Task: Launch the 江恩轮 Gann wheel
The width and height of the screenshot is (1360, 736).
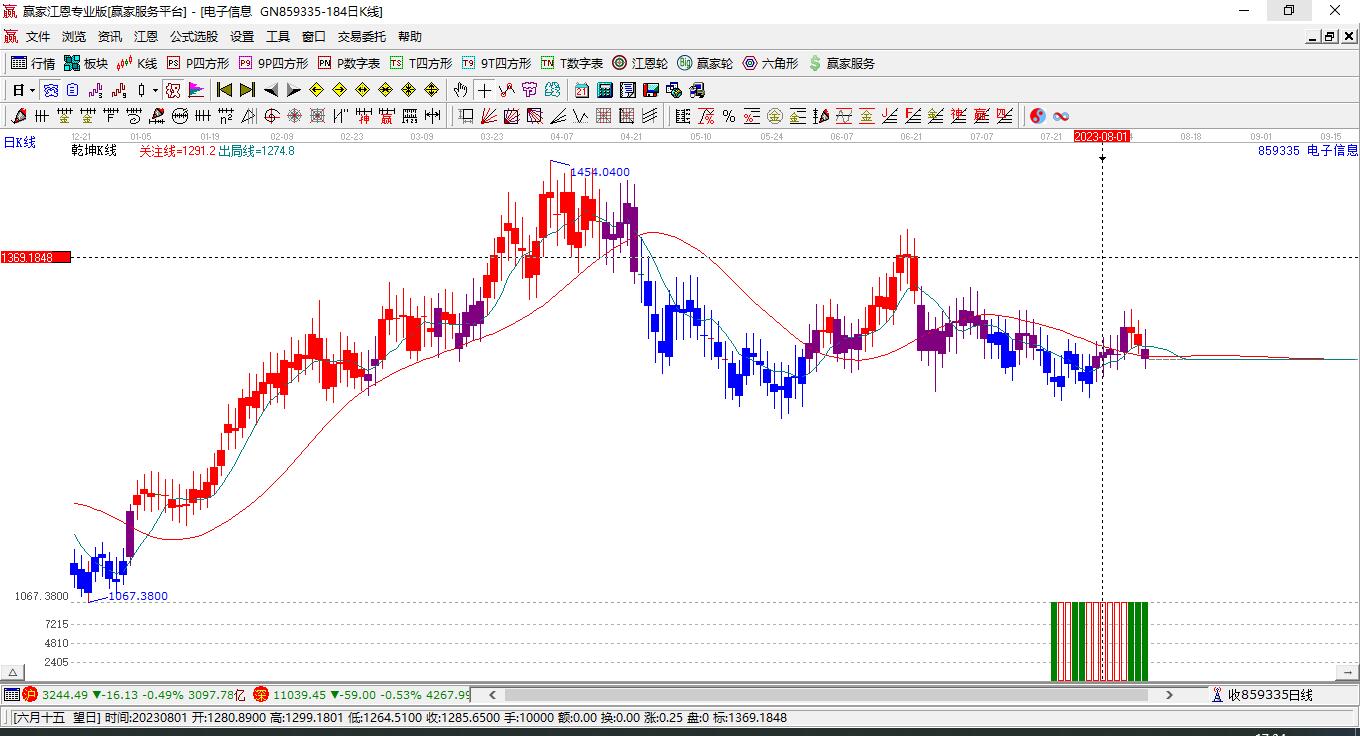Action: coord(640,63)
